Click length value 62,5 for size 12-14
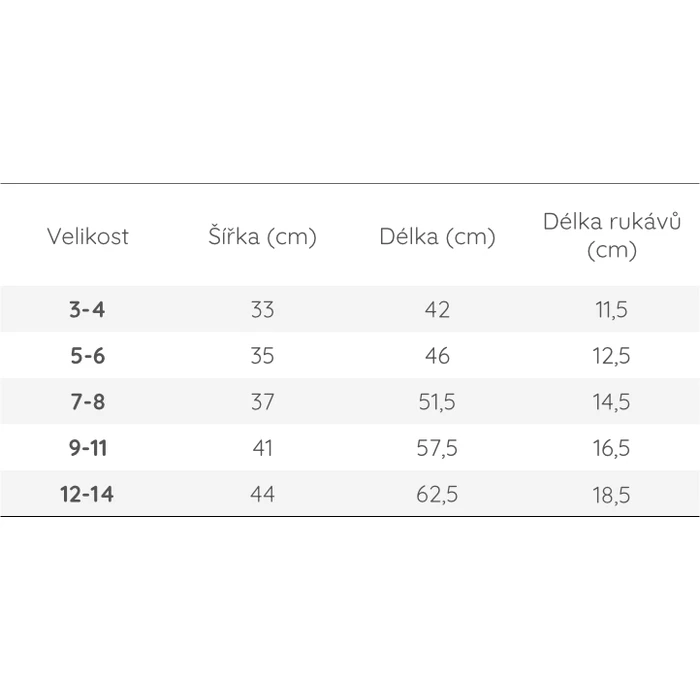The image size is (700, 700). point(437,494)
